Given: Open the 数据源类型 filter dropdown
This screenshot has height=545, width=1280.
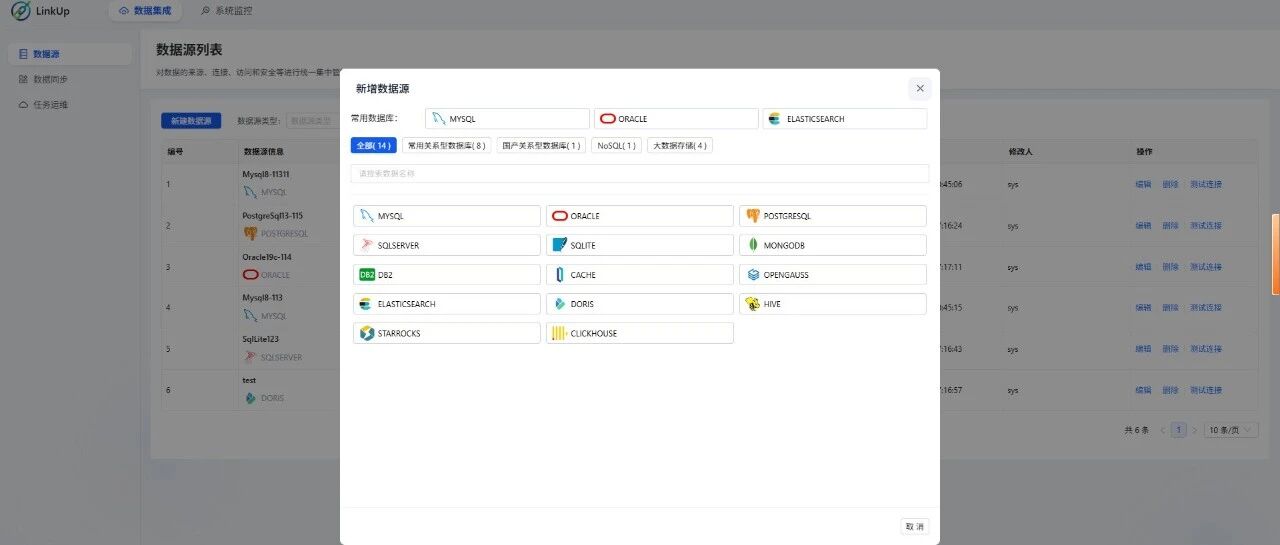Looking at the screenshot, I should 312,121.
